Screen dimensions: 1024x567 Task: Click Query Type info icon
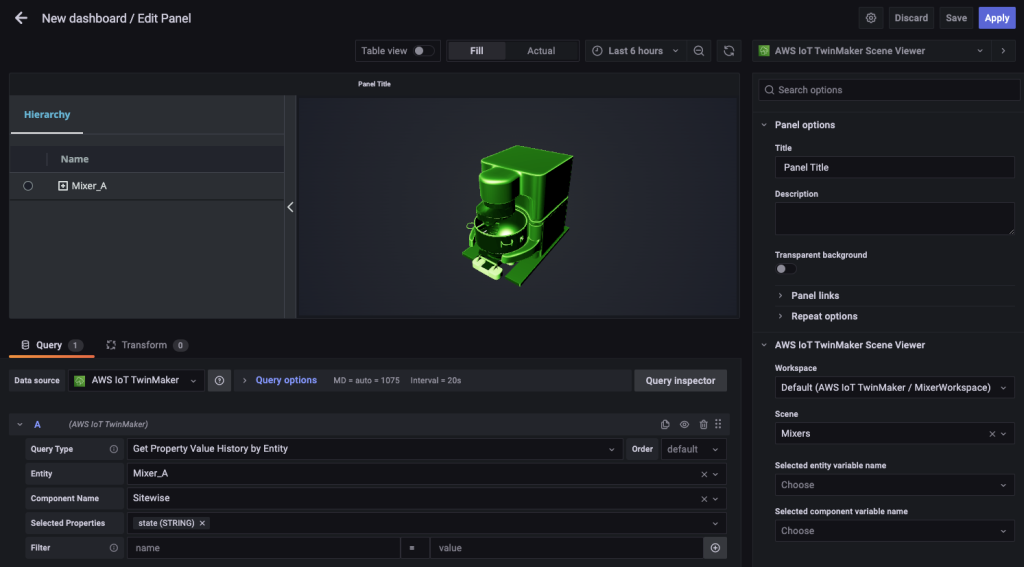click(x=114, y=449)
